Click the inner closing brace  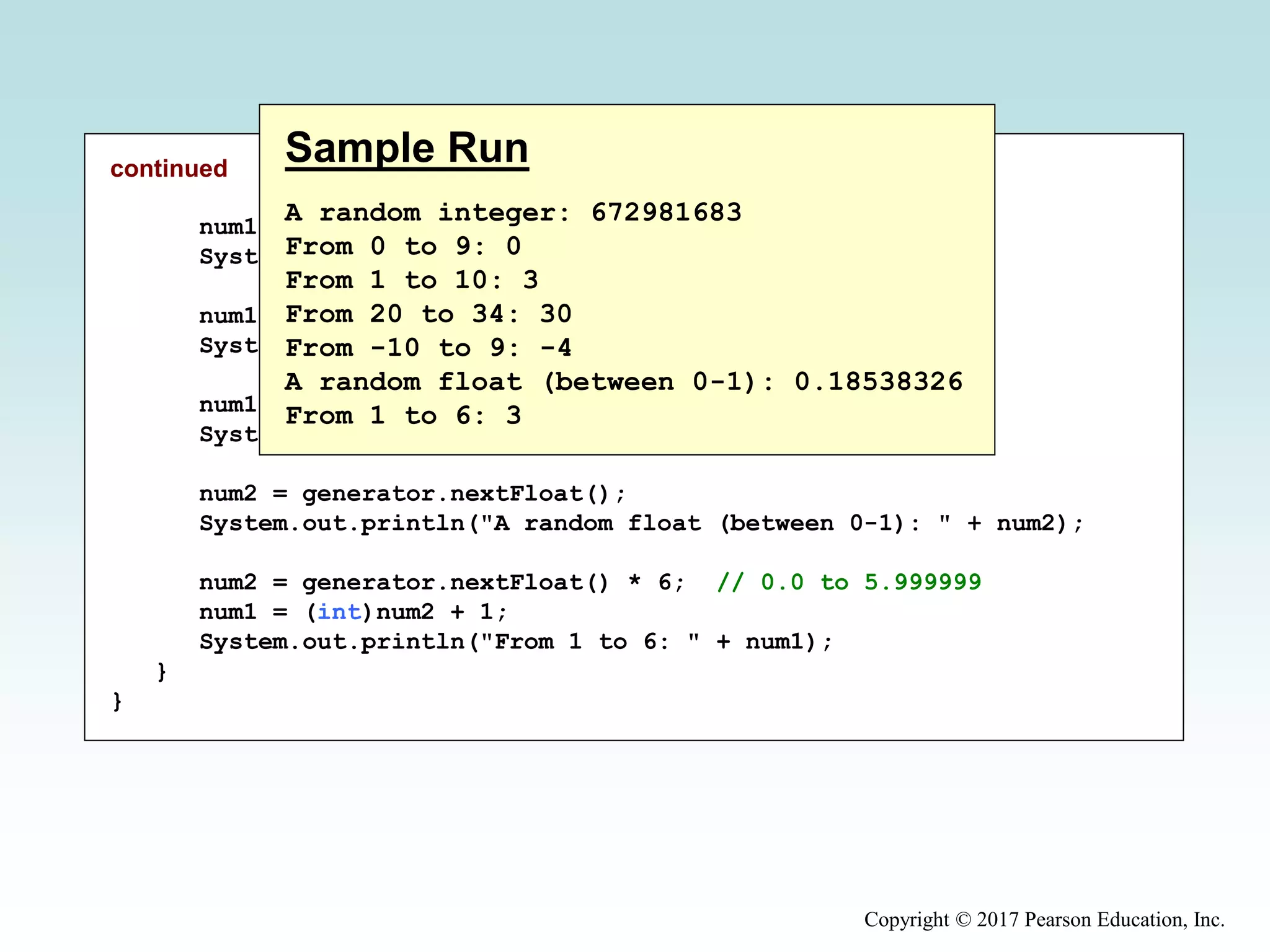point(162,671)
